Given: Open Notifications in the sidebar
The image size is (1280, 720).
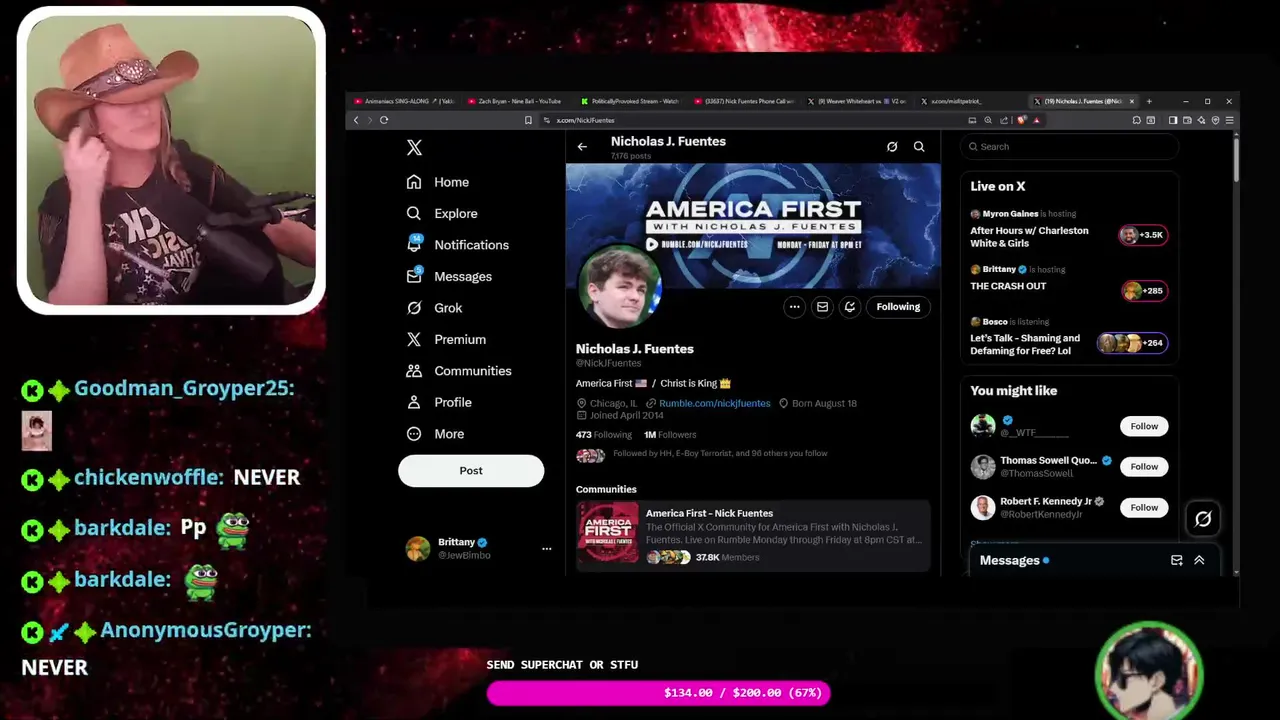Looking at the screenshot, I should (x=458, y=245).
